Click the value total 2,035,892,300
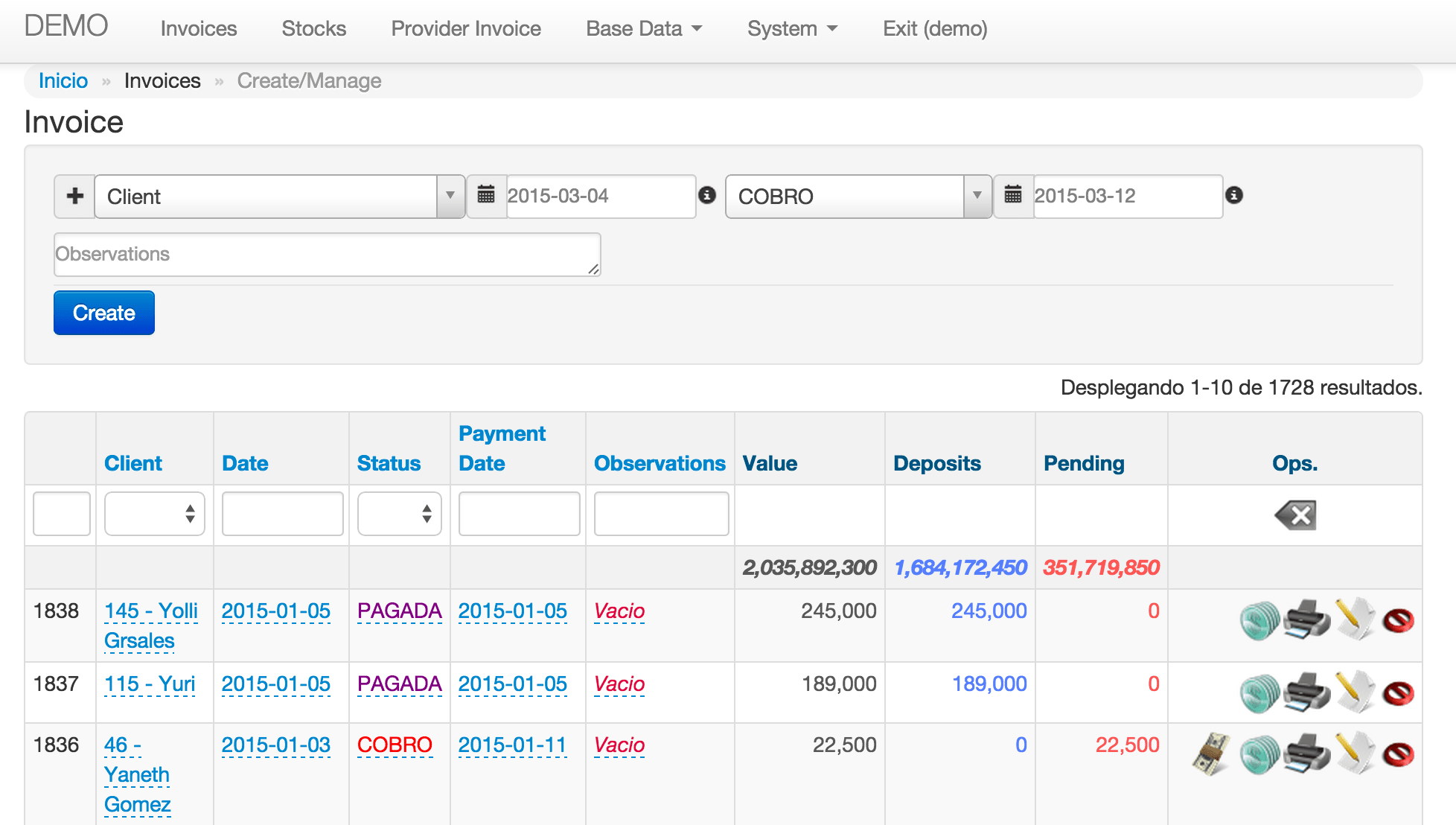 [x=810, y=567]
